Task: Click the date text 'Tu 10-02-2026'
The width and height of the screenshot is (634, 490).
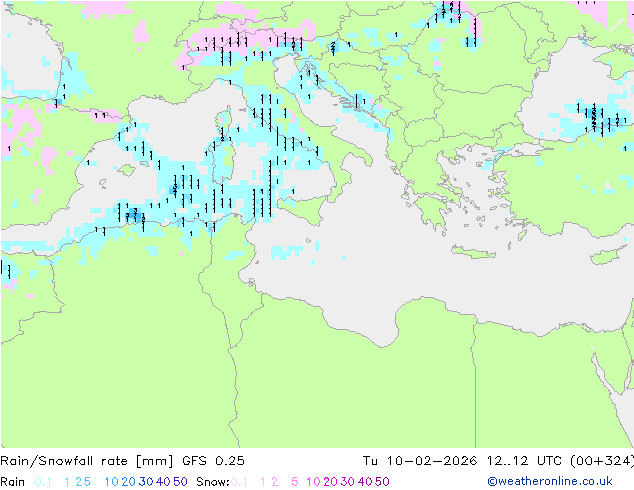Action: pyautogui.click(x=420, y=461)
